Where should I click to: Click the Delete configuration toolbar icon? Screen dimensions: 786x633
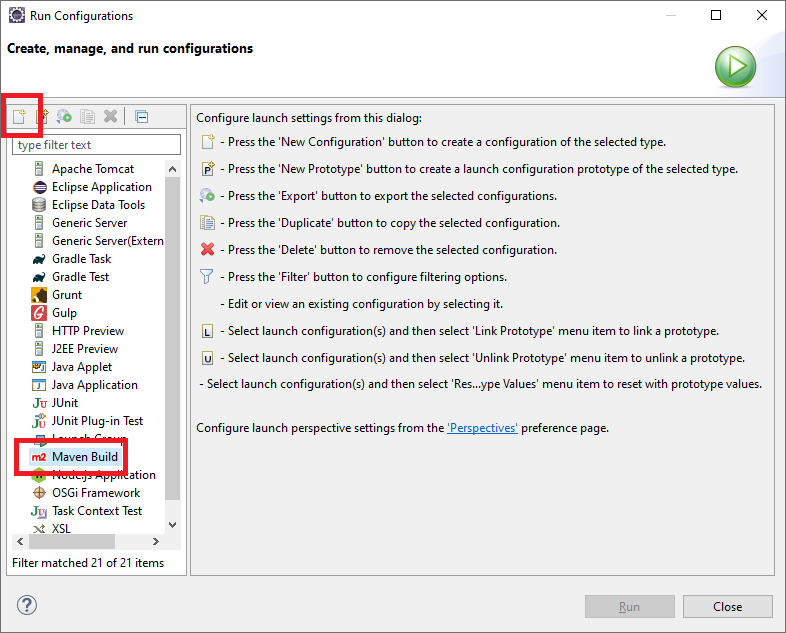110,116
